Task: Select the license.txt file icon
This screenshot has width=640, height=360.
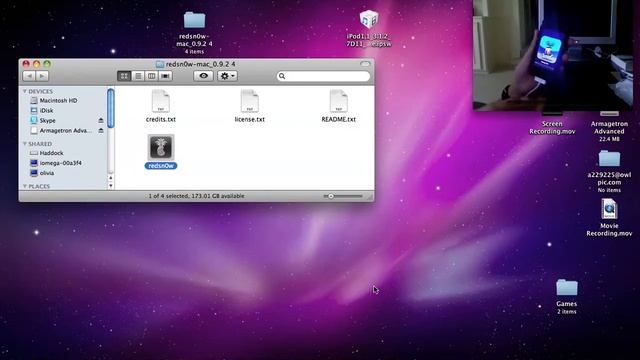Action: tap(249, 101)
